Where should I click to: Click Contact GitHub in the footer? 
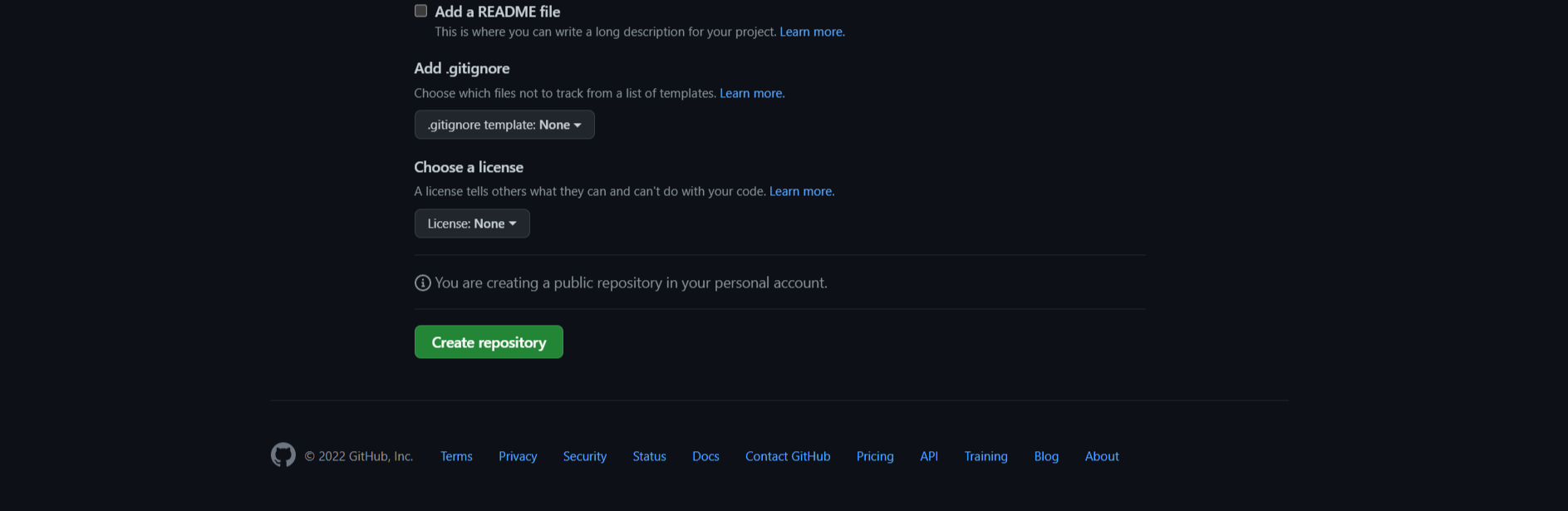pyautogui.click(x=788, y=456)
